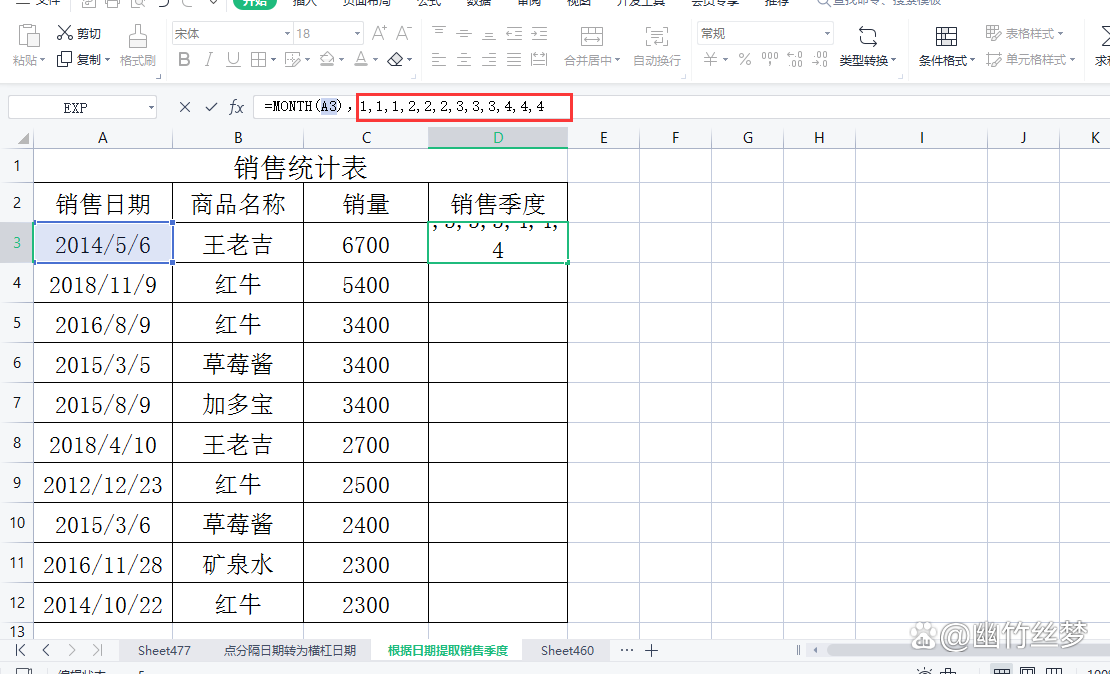Screen dimensions: 1110x674
Task: Decrease font size with A- icon
Action: click(404, 33)
